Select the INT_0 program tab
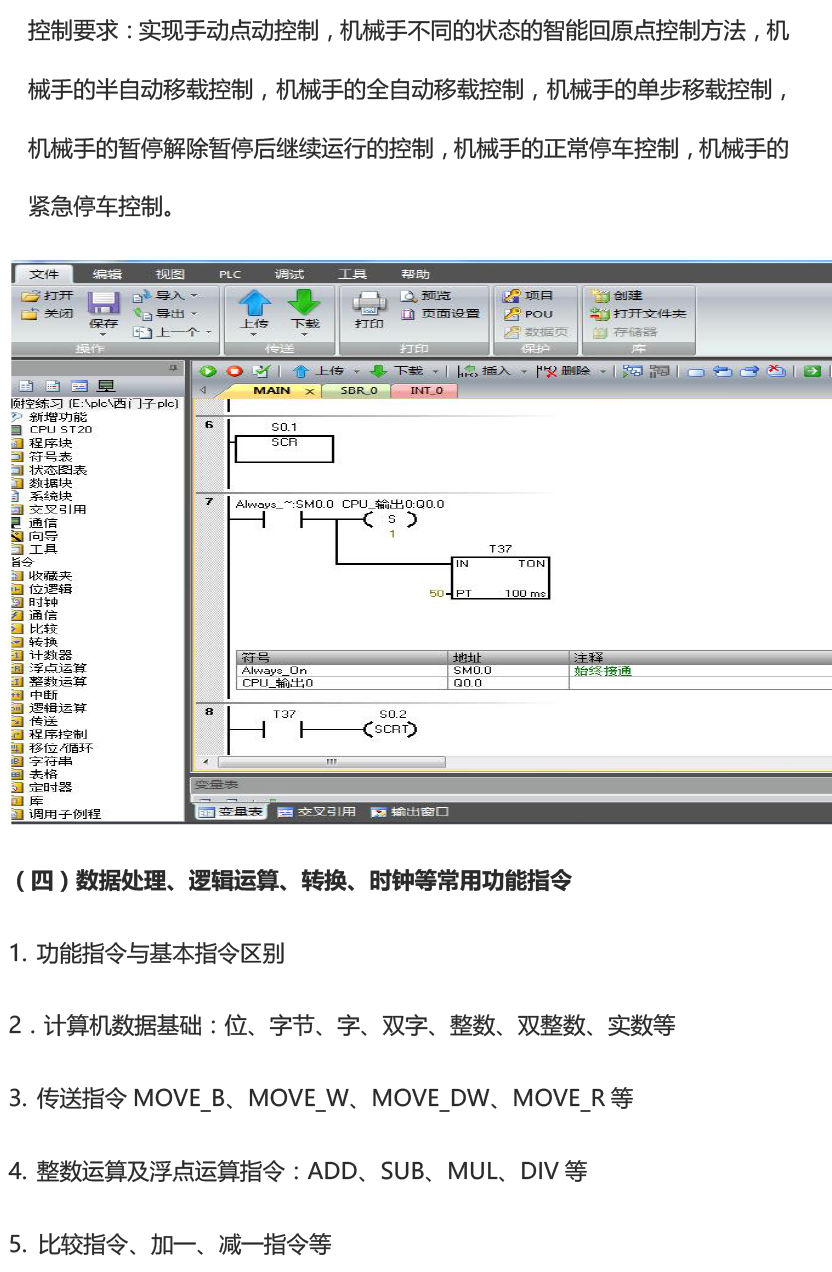 pos(427,391)
